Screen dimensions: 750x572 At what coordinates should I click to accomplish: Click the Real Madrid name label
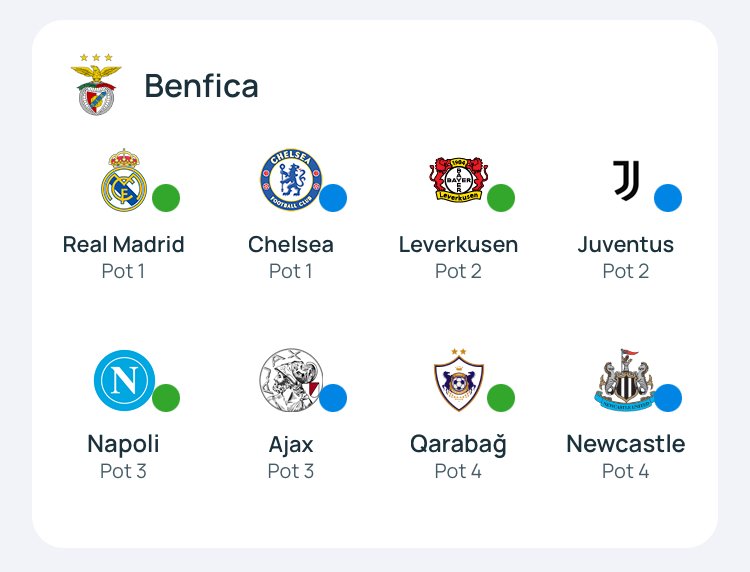[123, 244]
